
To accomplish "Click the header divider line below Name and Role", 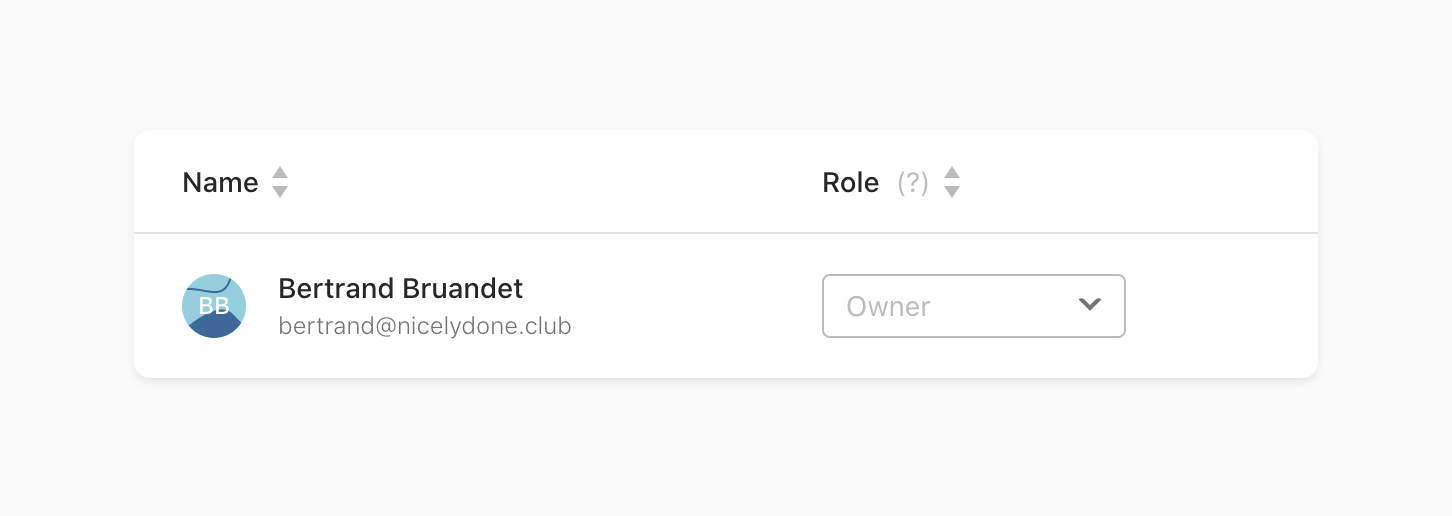I will 725,233.
